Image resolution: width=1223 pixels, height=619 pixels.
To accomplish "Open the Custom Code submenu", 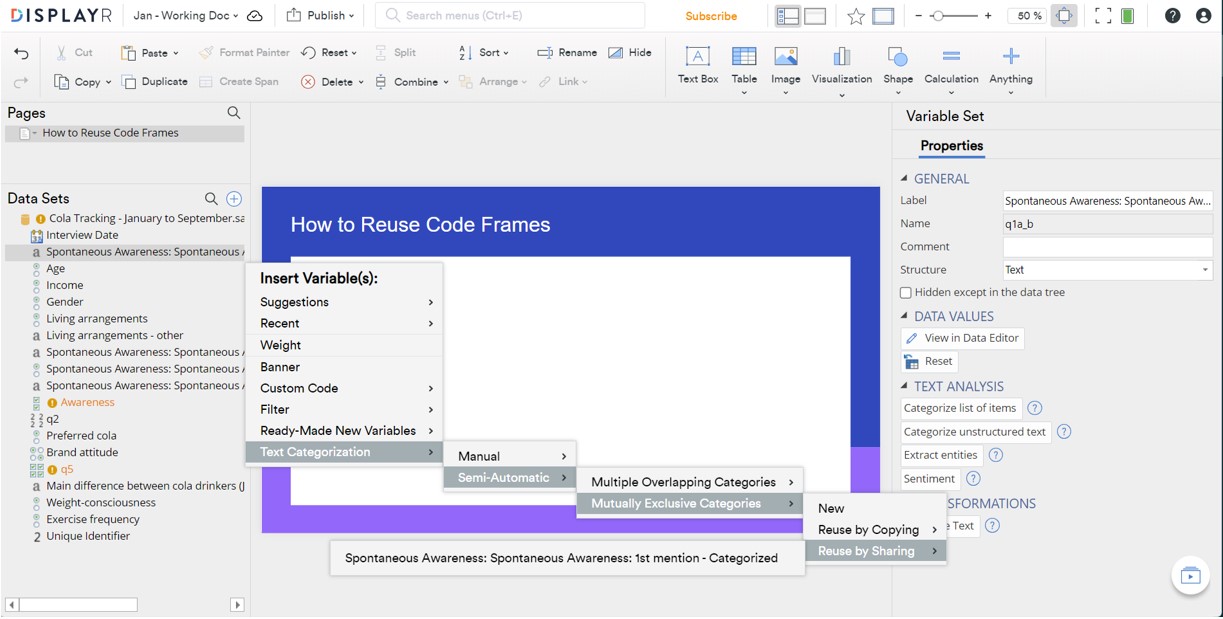I will tap(344, 388).
